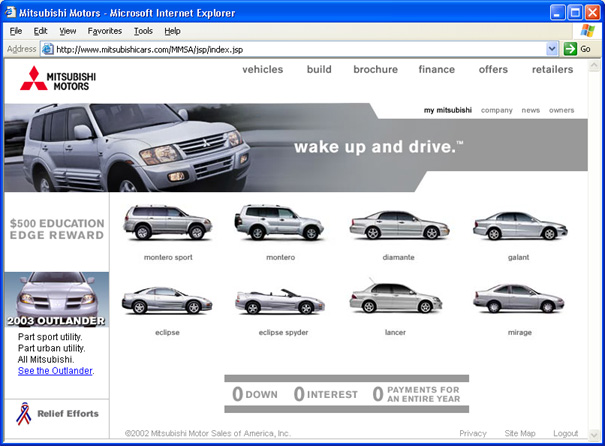Open the Relief Efforts link

(68, 414)
